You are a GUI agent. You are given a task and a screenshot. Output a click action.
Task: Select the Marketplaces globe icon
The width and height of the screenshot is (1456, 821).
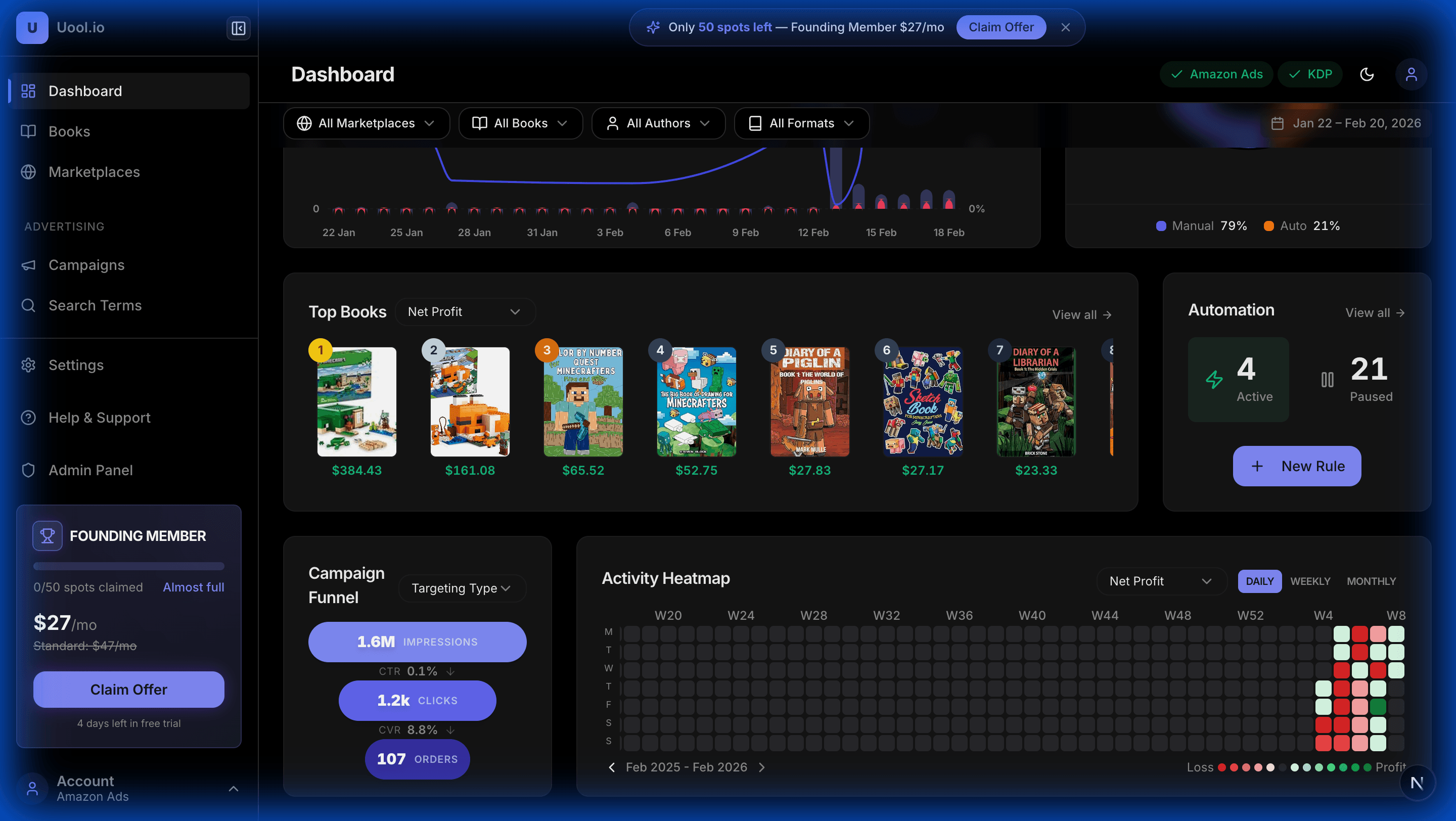click(28, 172)
